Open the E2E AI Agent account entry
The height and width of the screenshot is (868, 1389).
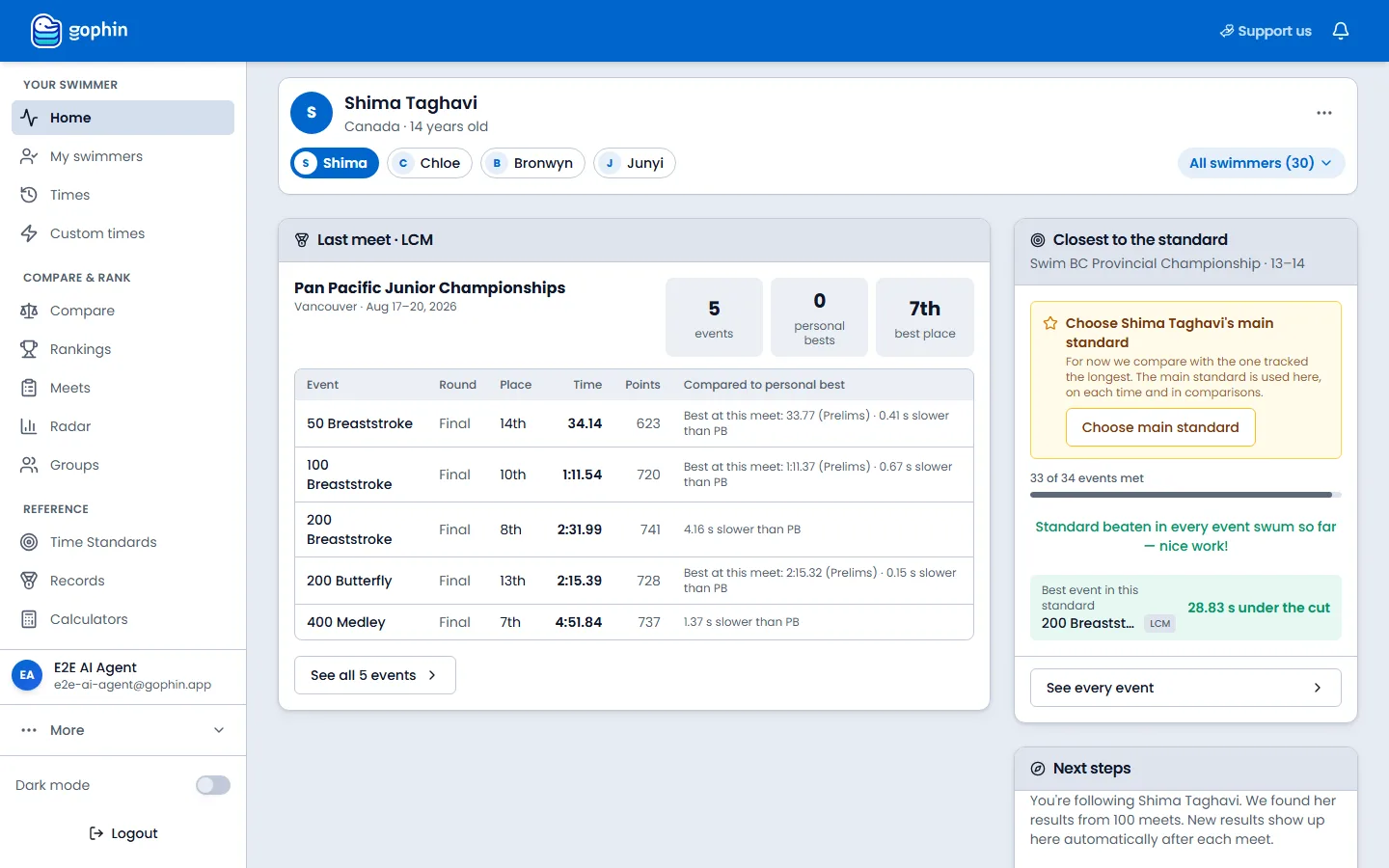pyautogui.click(x=123, y=676)
